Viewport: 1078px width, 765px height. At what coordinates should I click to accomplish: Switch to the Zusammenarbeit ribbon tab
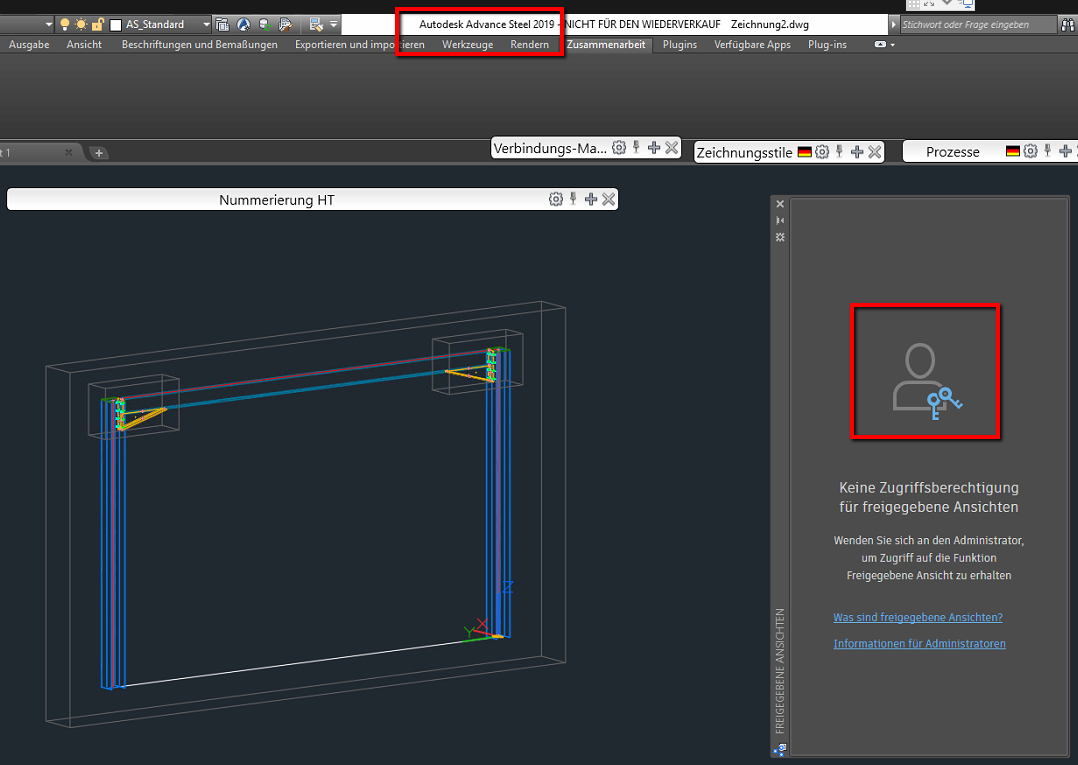[607, 44]
